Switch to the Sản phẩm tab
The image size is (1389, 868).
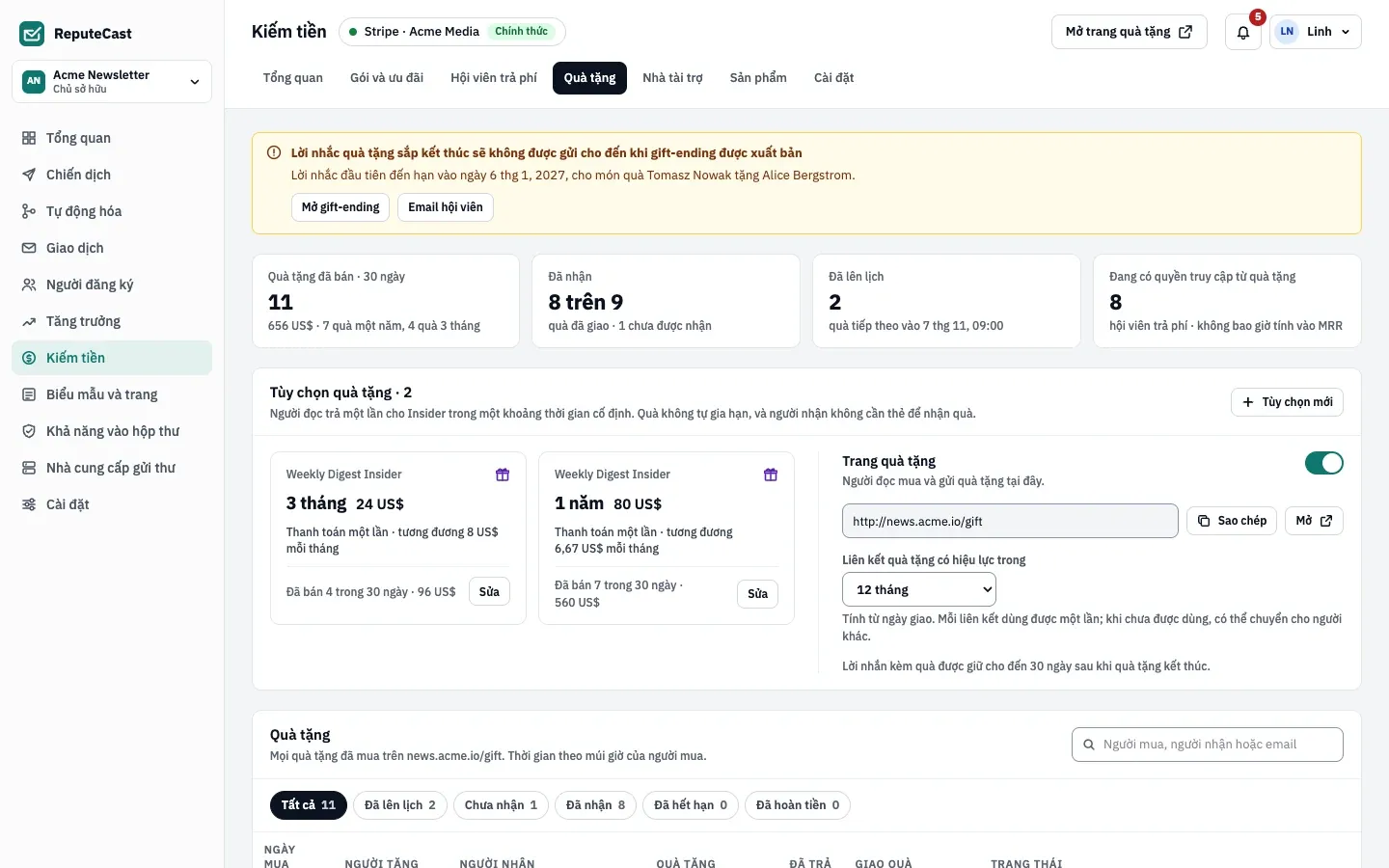(758, 78)
